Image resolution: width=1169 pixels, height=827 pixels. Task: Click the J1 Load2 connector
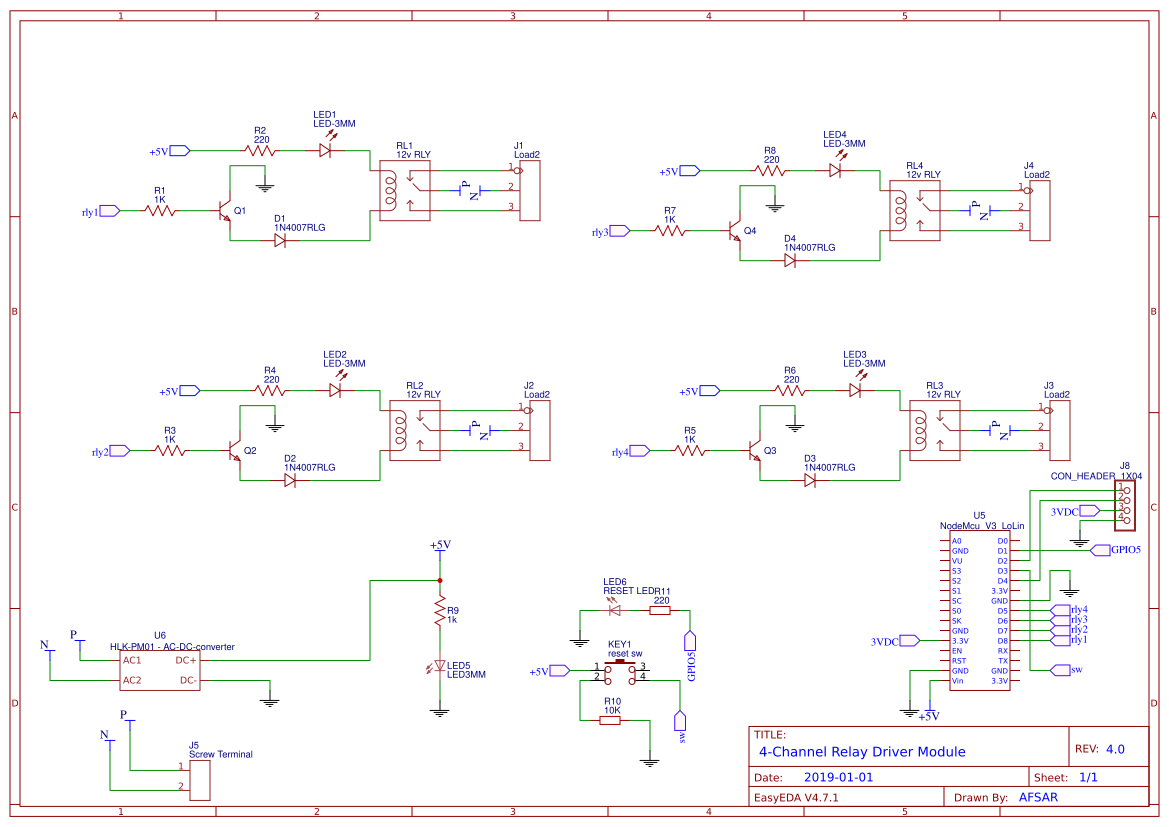point(528,190)
